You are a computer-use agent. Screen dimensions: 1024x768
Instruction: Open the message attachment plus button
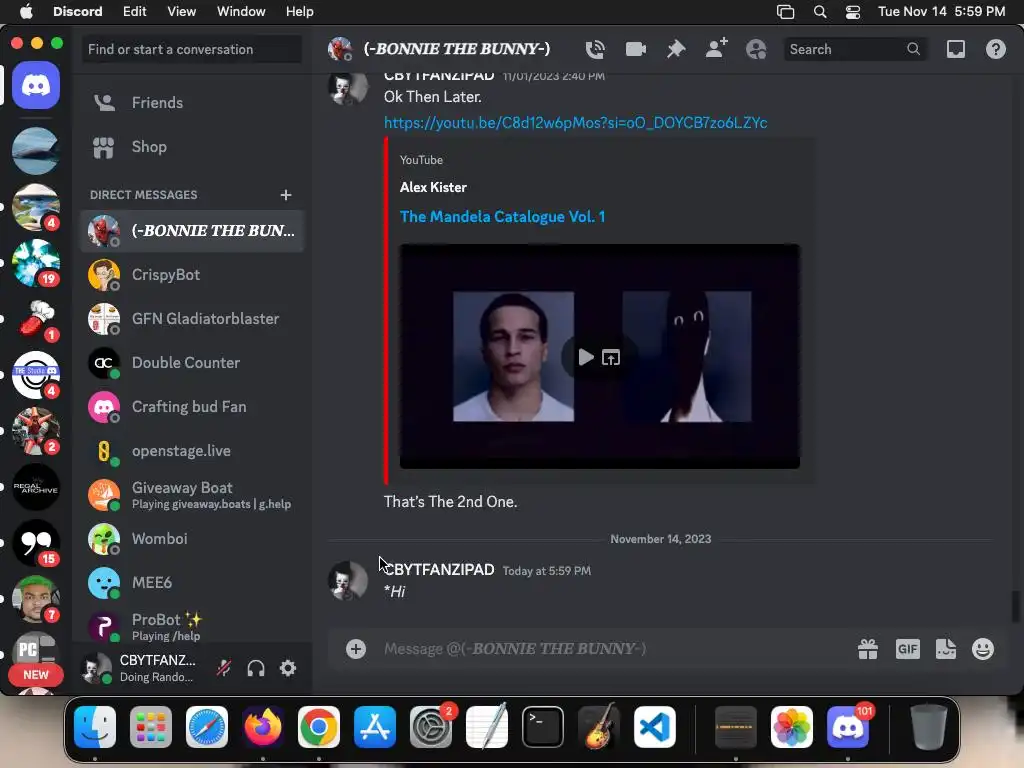click(x=356, y=648)
